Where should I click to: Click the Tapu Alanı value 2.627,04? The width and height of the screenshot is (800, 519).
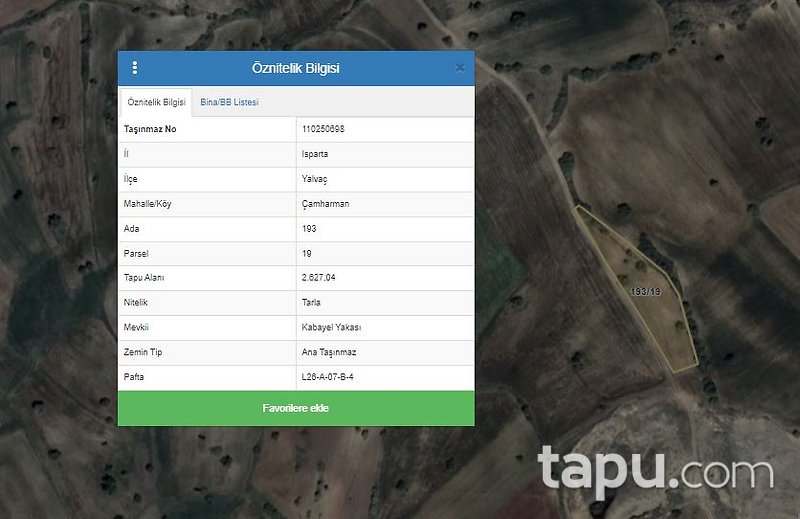pos(318,278)
